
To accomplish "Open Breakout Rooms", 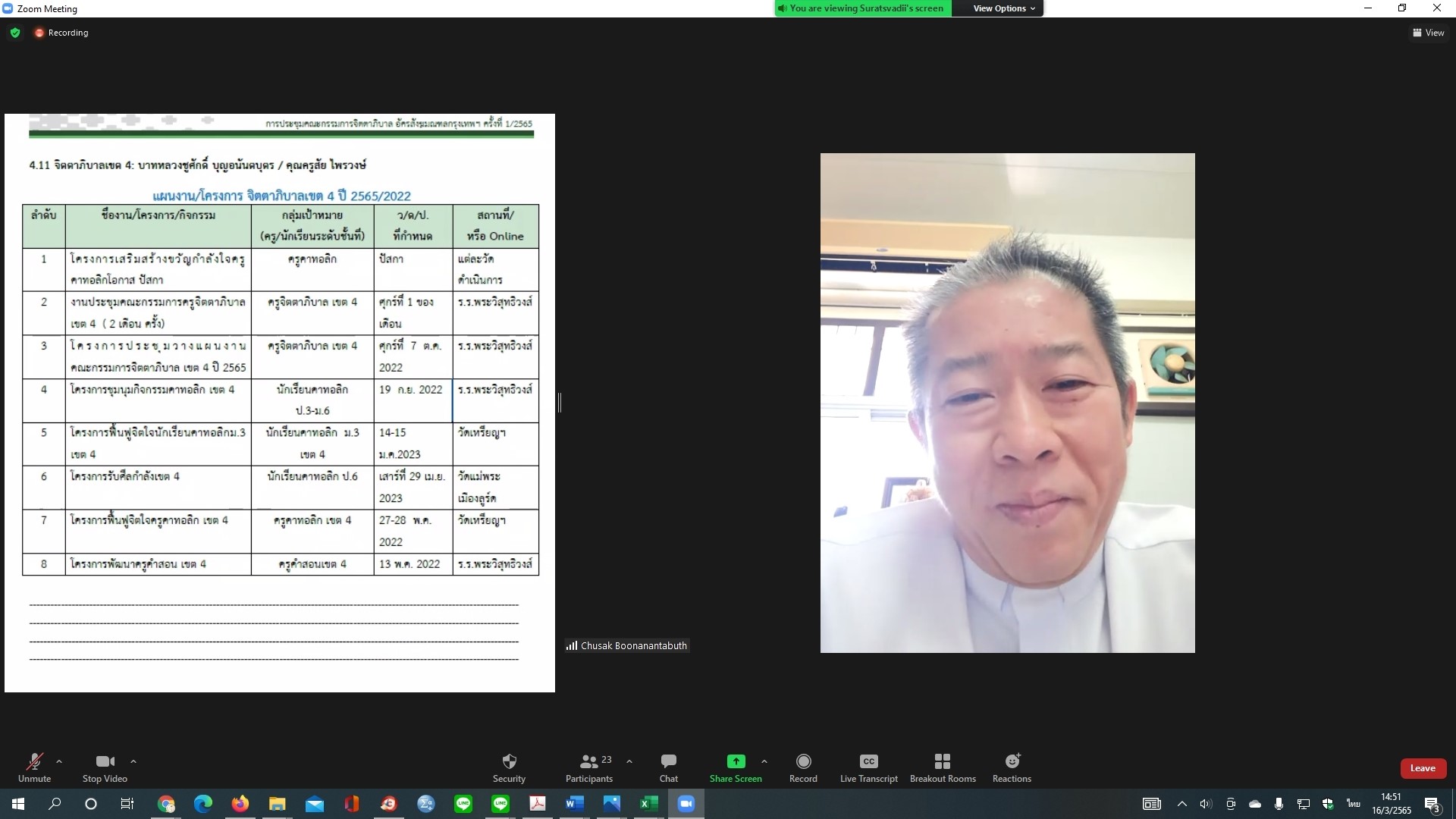I will pos(943,767).
